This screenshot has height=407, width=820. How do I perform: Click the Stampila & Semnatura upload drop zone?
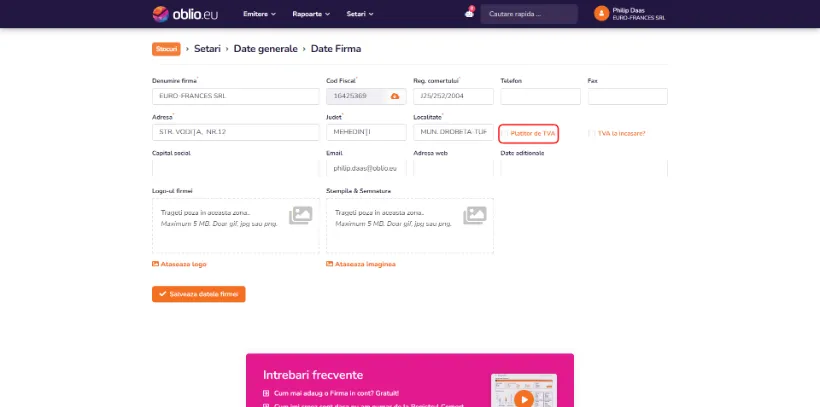point(410,226)
